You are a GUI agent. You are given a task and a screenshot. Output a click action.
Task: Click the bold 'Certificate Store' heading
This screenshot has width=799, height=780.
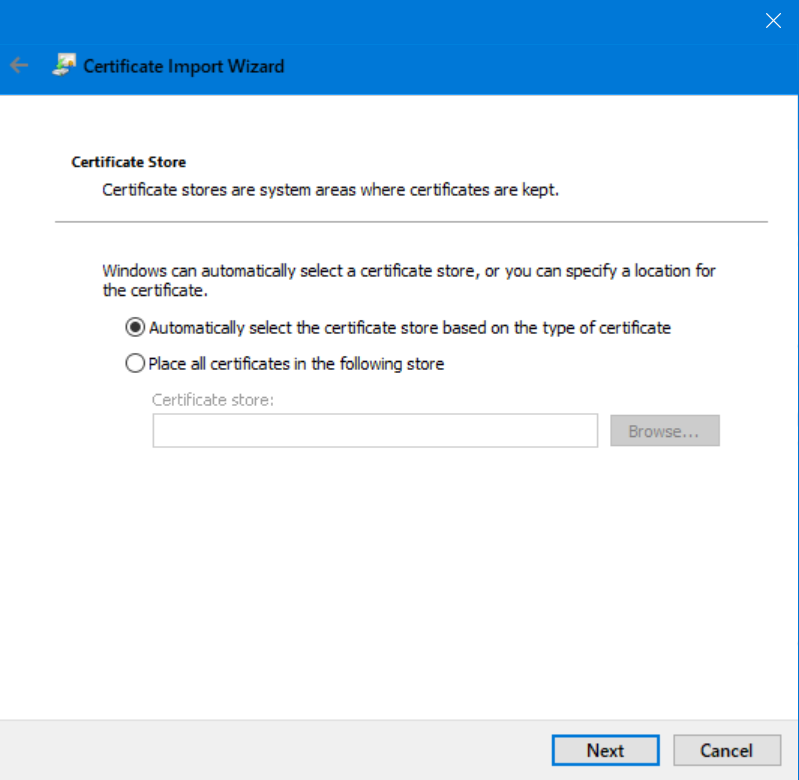[x=129, y=162]
